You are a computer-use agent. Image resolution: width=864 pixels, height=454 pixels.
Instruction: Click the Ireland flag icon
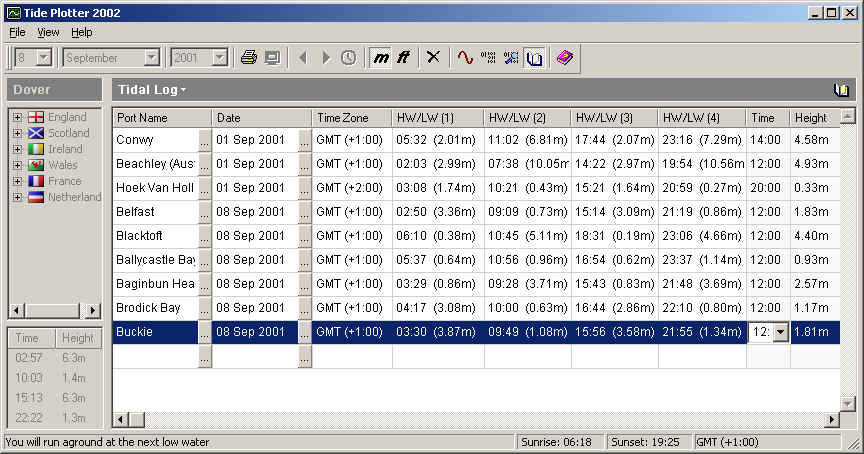pyautogui.click(x=36, y=149)
